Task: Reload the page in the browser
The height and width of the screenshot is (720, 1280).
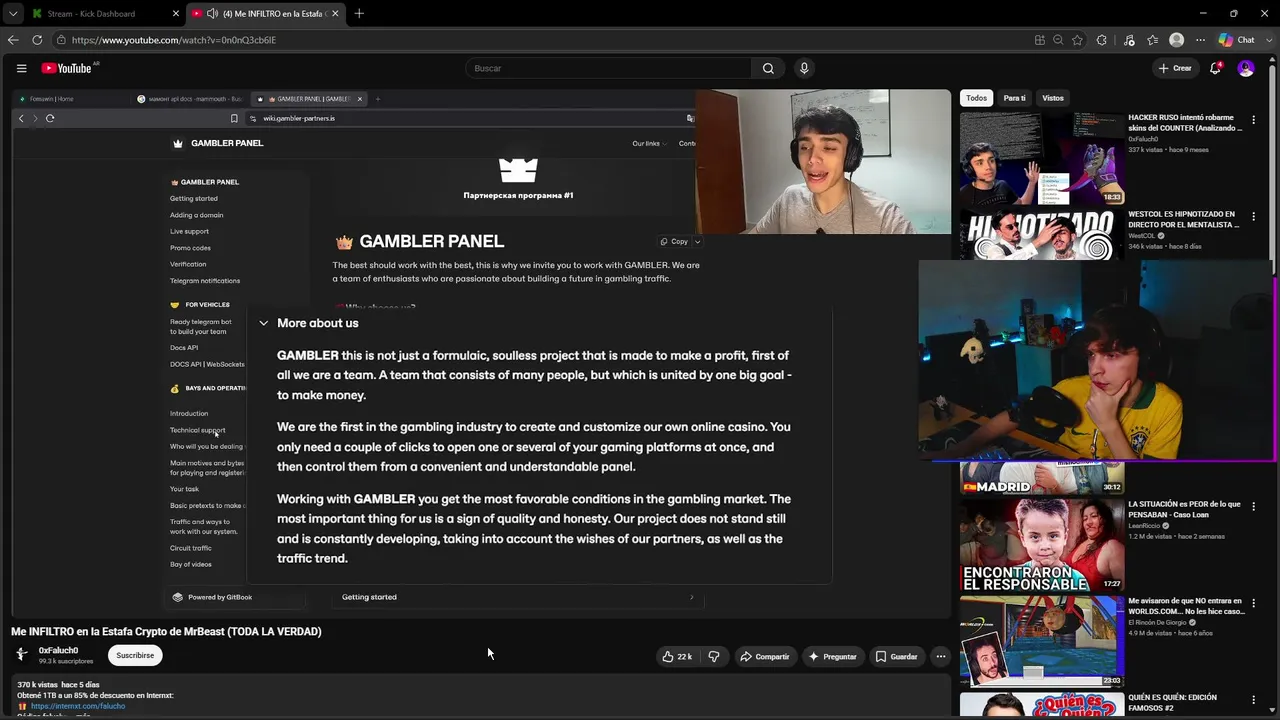Action: click(37, 40)
